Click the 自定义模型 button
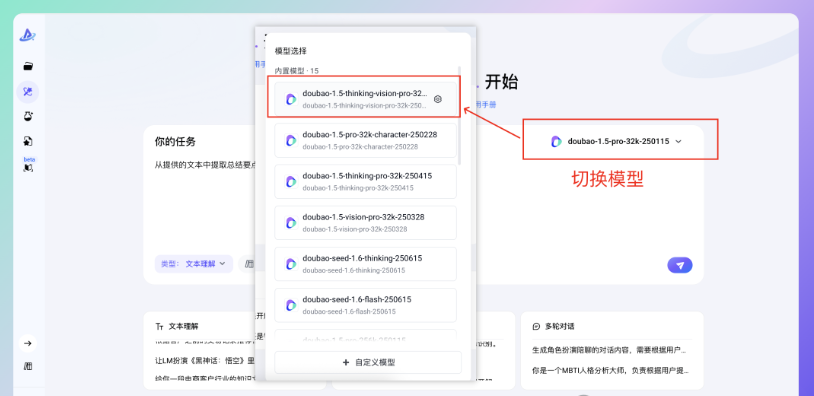The width and height of the screenshot is (814, 396). (x=368, y=362)
